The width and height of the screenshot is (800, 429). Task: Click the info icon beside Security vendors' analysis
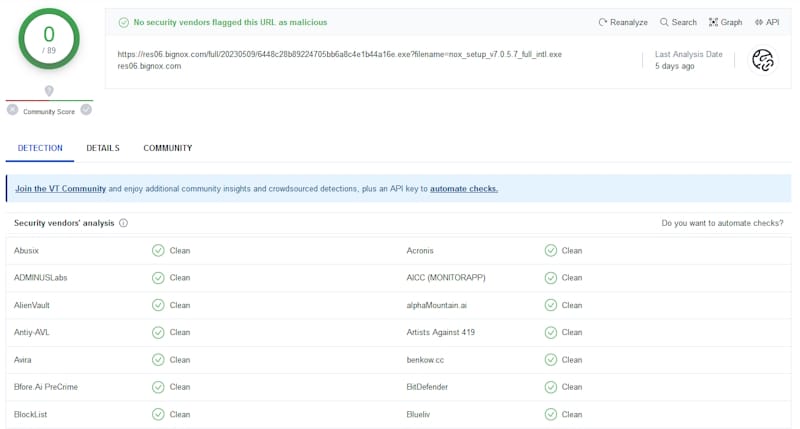[x=124, y=223]
